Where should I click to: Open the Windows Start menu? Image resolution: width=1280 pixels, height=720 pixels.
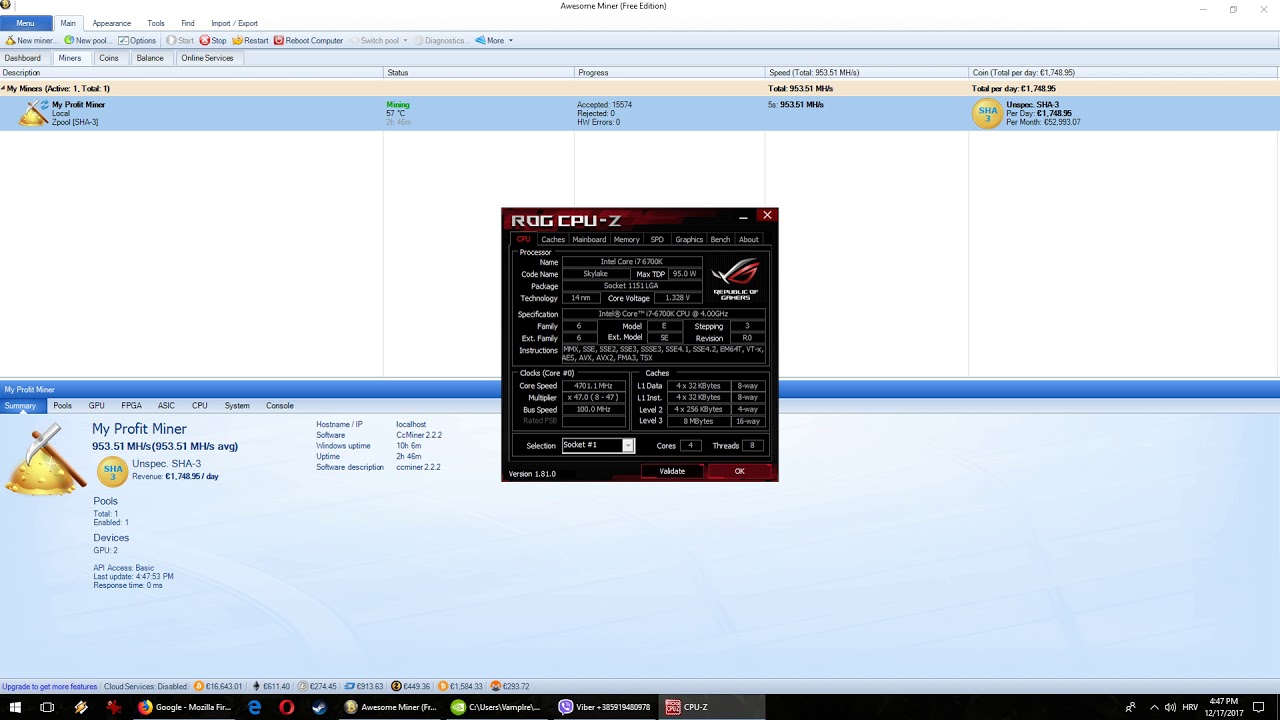point(15,707)
